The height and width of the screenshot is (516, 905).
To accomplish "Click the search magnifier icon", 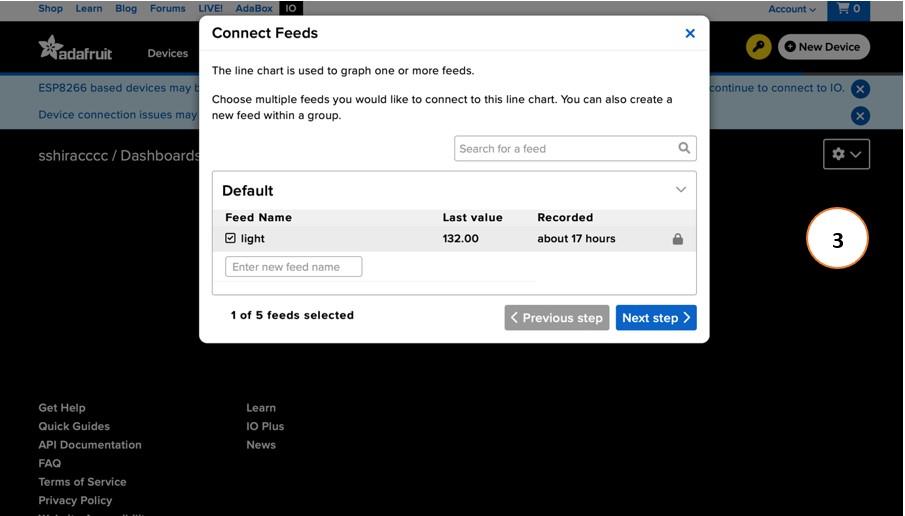I will (x=684, y=148).
